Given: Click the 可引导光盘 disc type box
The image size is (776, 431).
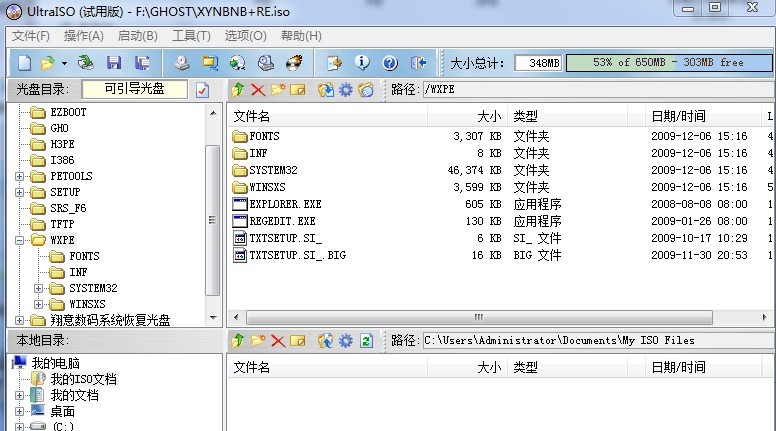Looking at the screenshot, I should [135, 89].
